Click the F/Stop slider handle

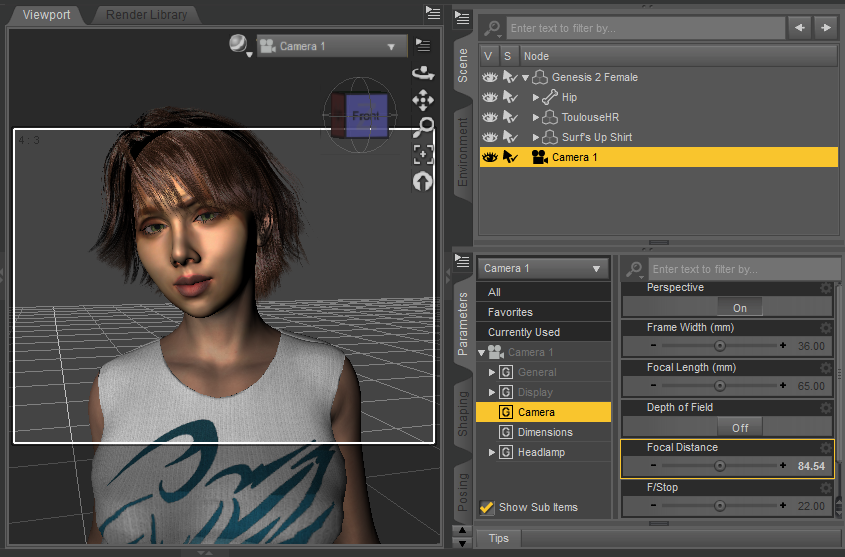[719, 506]
